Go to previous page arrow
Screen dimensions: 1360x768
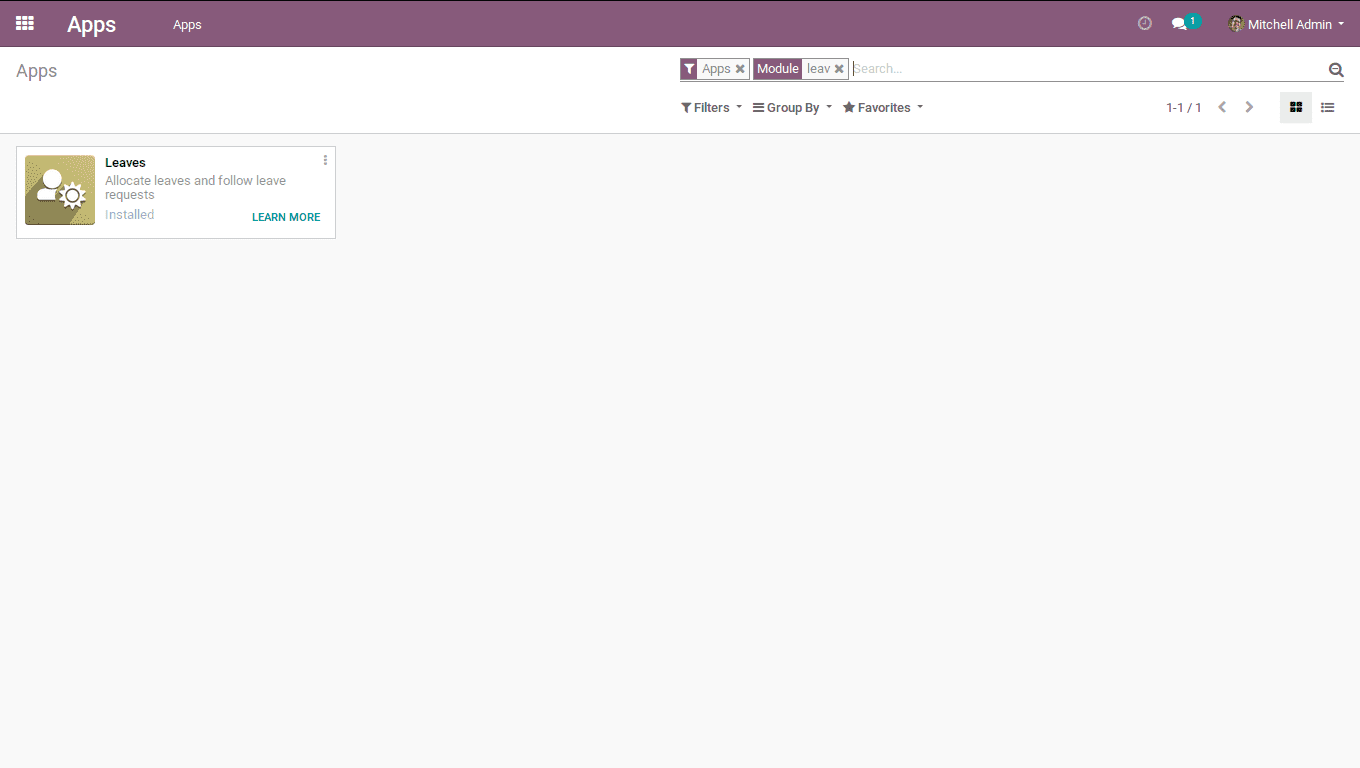(x=1222, y=107)
